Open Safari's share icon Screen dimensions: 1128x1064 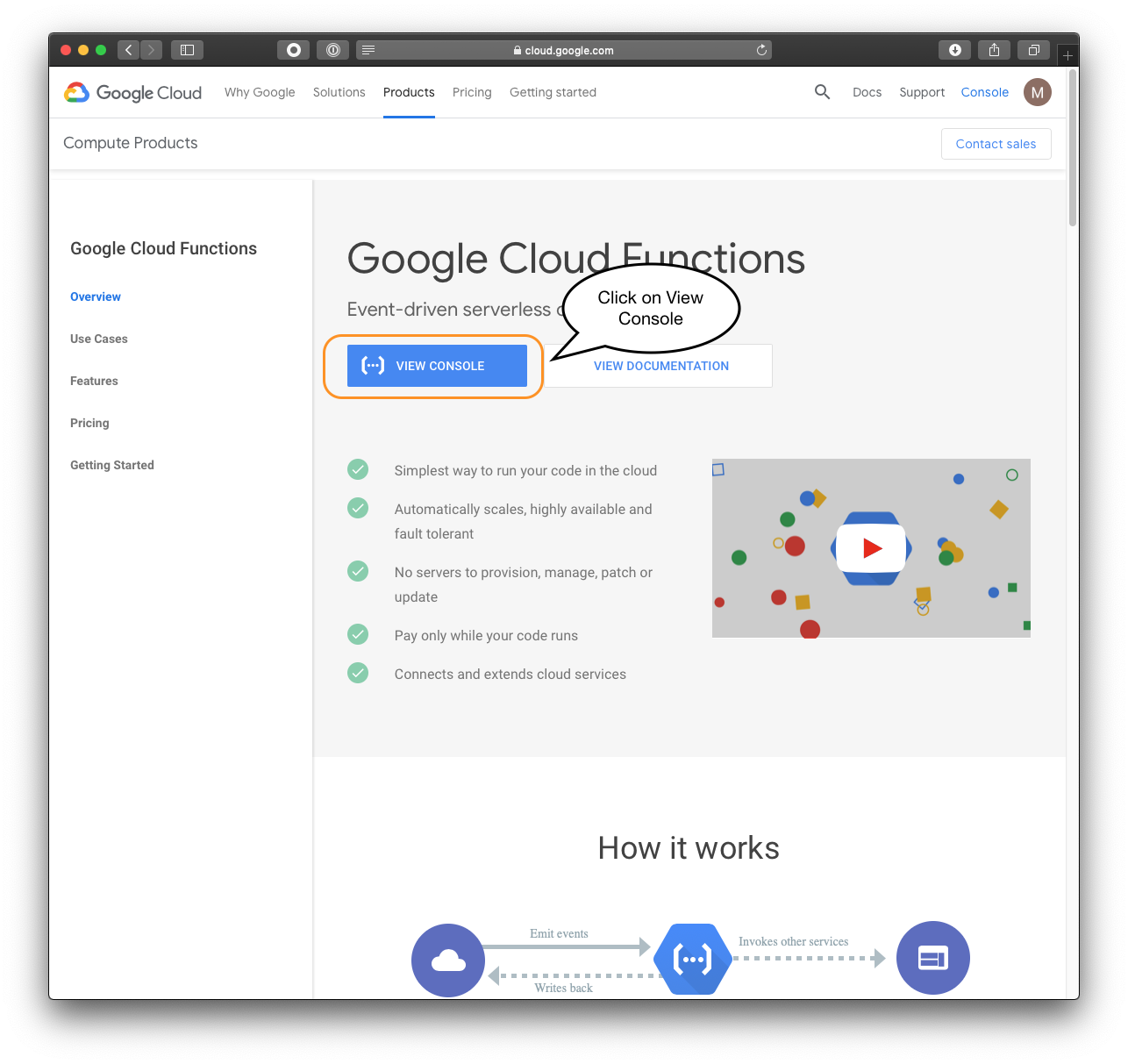(x=994, y=50)
